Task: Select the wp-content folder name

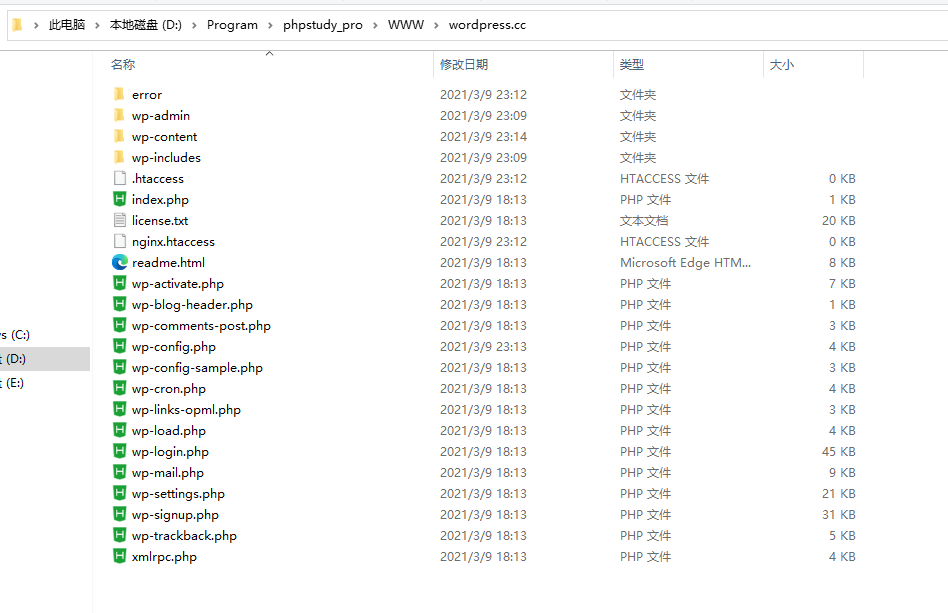Action: pyautogui.click(x=164, y=137)
